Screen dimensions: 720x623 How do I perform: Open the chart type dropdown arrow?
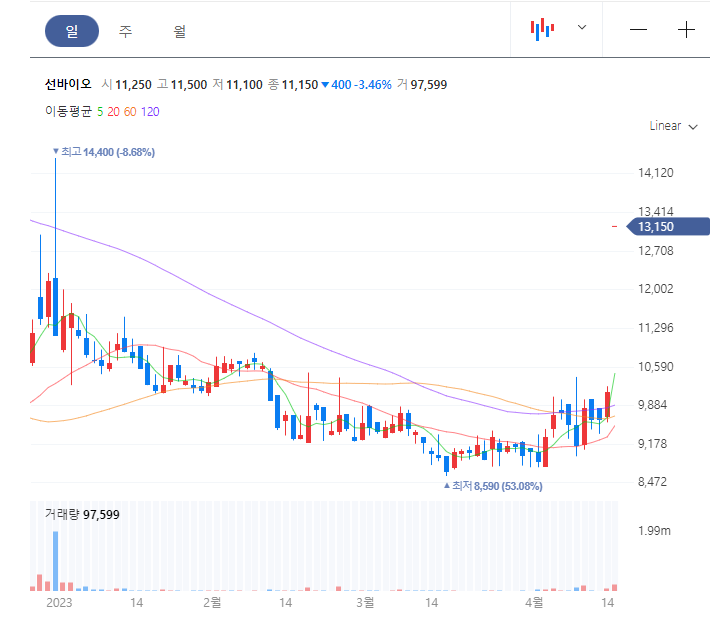[582, 27]
